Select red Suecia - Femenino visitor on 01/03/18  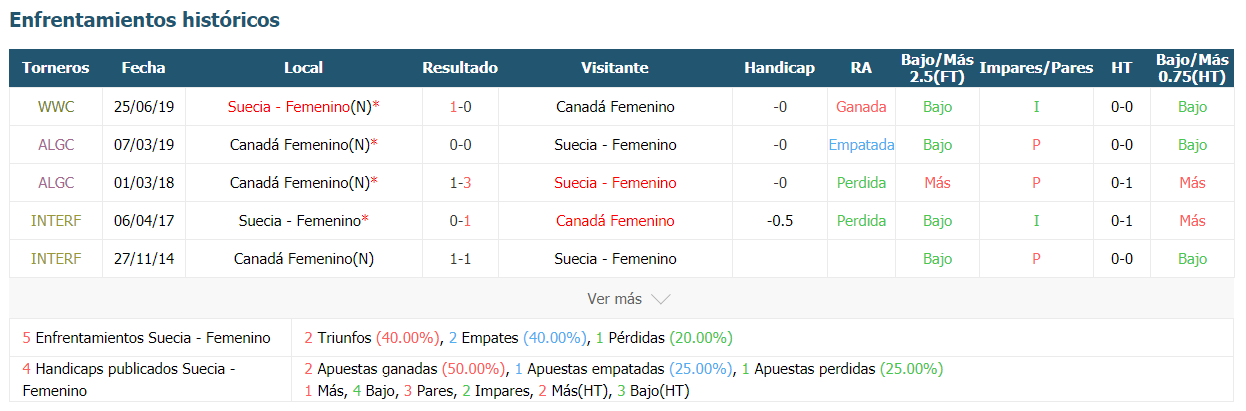click(x=615, y=183)
